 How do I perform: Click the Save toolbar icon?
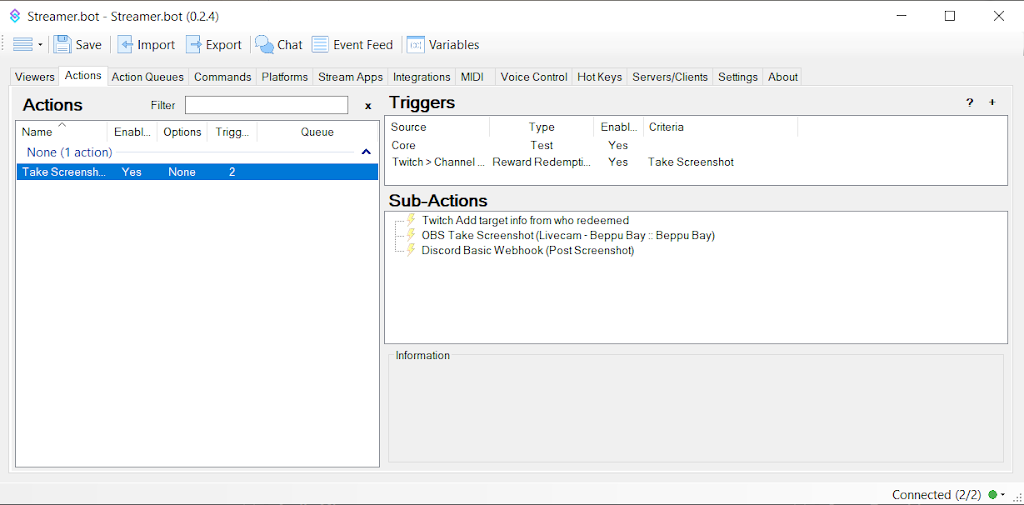coord(63,45)
